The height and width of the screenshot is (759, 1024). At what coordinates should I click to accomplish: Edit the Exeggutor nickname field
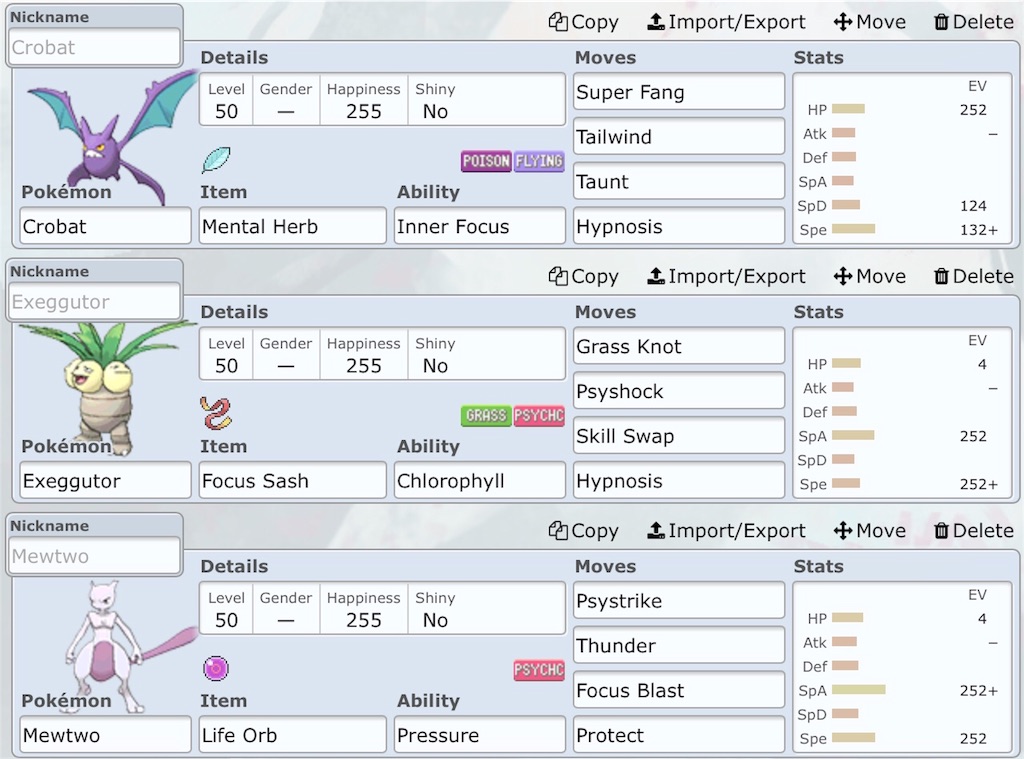[x=95, y=302]
